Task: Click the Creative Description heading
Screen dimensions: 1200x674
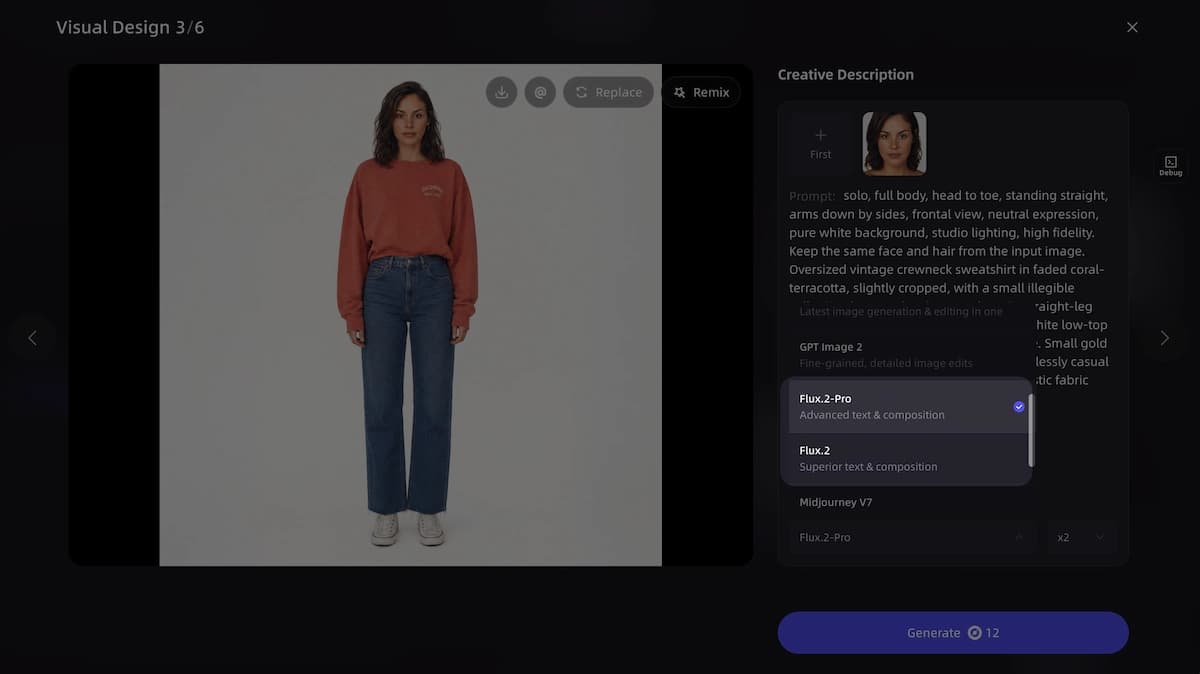Action: click(x=845, y=74)
